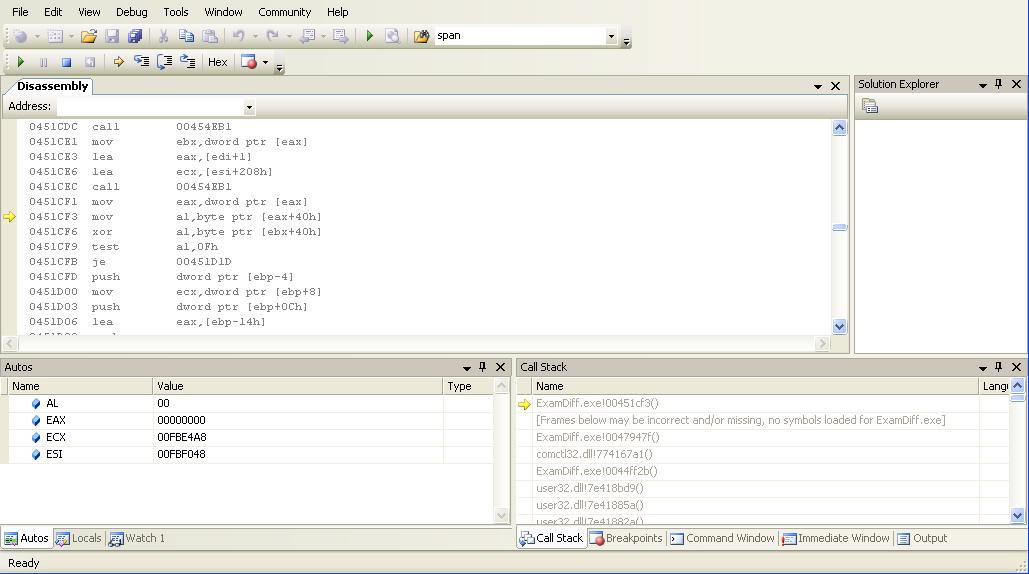The image size is (1029, 574).
Task: Click the Call Stack scrollbar down arrow
Action: pyautogui.click(x=1017, y=516)
